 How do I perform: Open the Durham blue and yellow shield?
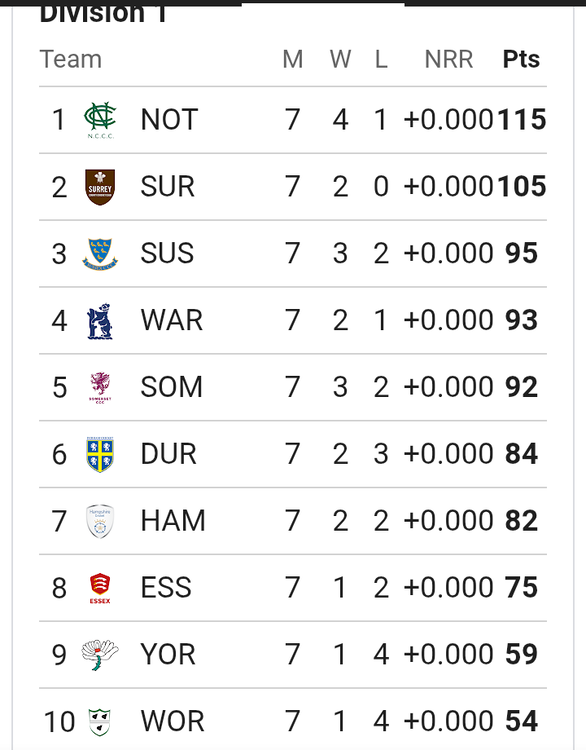(100, 454)
